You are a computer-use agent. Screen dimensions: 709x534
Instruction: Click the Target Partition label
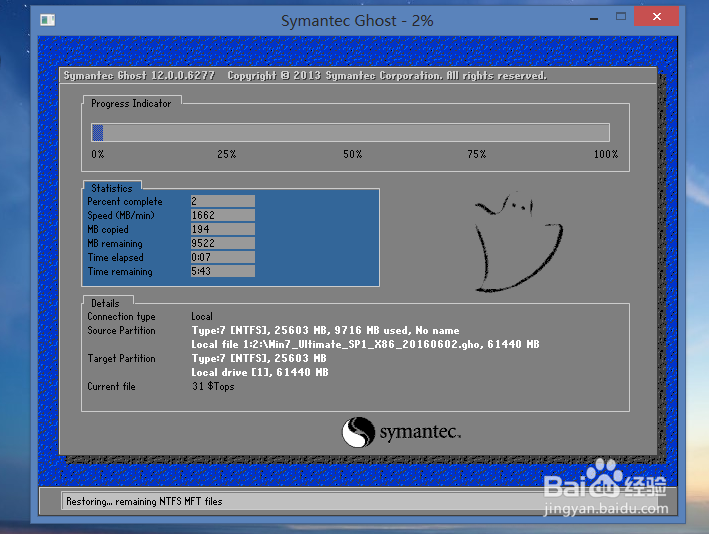pyautogui.click(x=121, y=359)
